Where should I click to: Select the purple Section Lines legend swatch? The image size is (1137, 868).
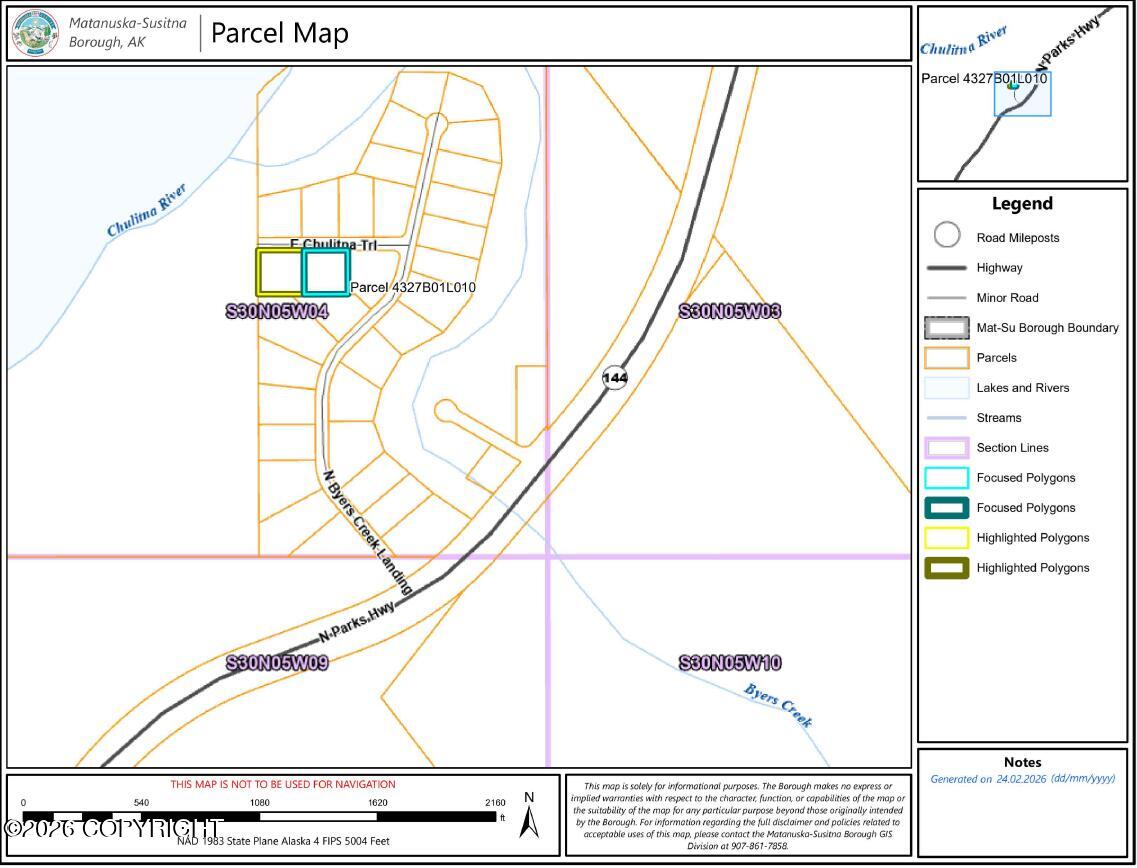946,448
